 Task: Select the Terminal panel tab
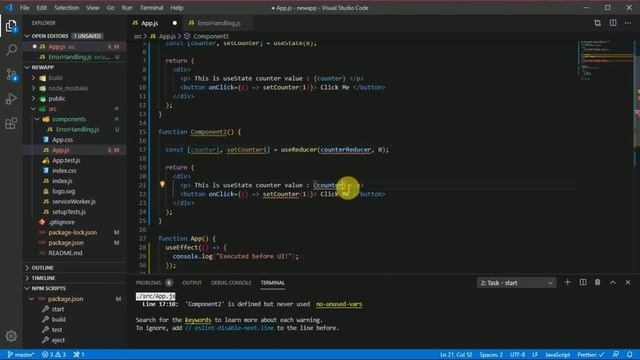point(273,282)
